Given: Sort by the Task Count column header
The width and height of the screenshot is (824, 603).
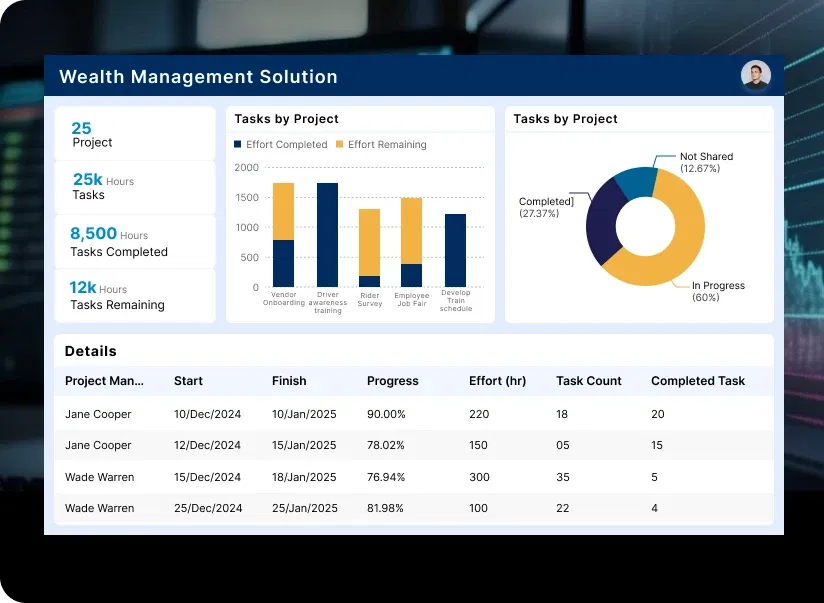Looking at the screenshot, I should [588, 381].
